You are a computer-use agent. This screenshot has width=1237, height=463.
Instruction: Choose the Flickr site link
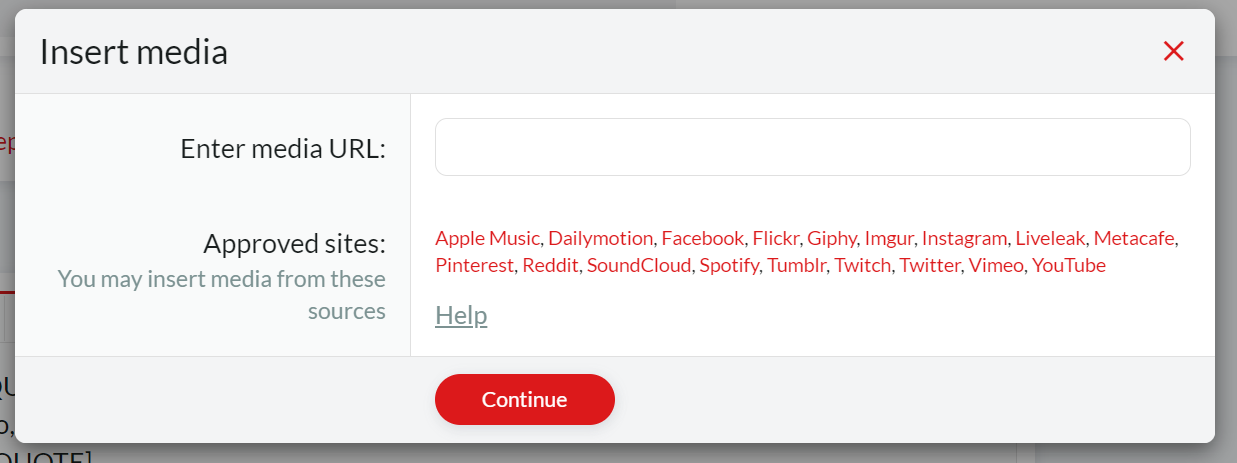(775, 238)
